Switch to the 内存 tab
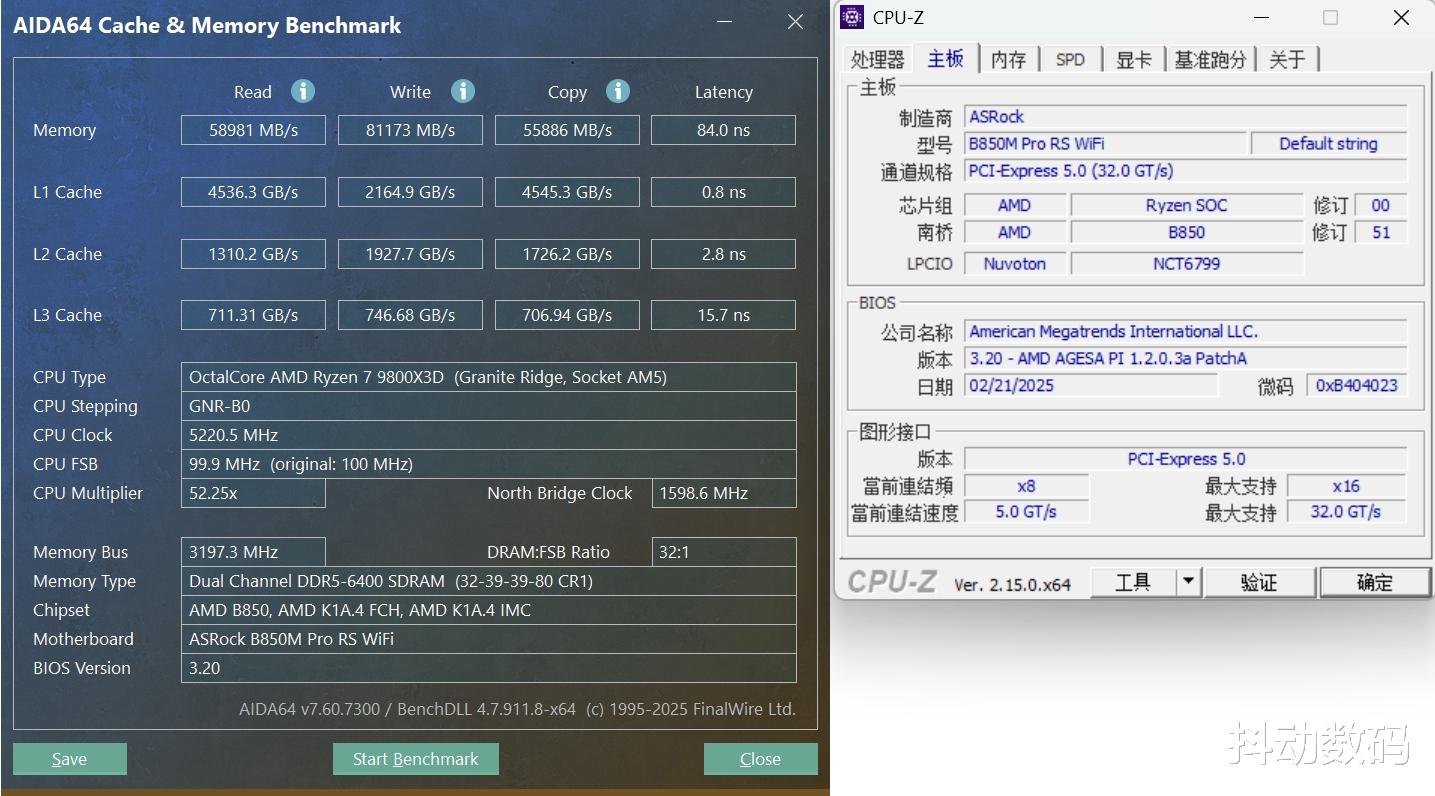 click(x=1009, y=60)
